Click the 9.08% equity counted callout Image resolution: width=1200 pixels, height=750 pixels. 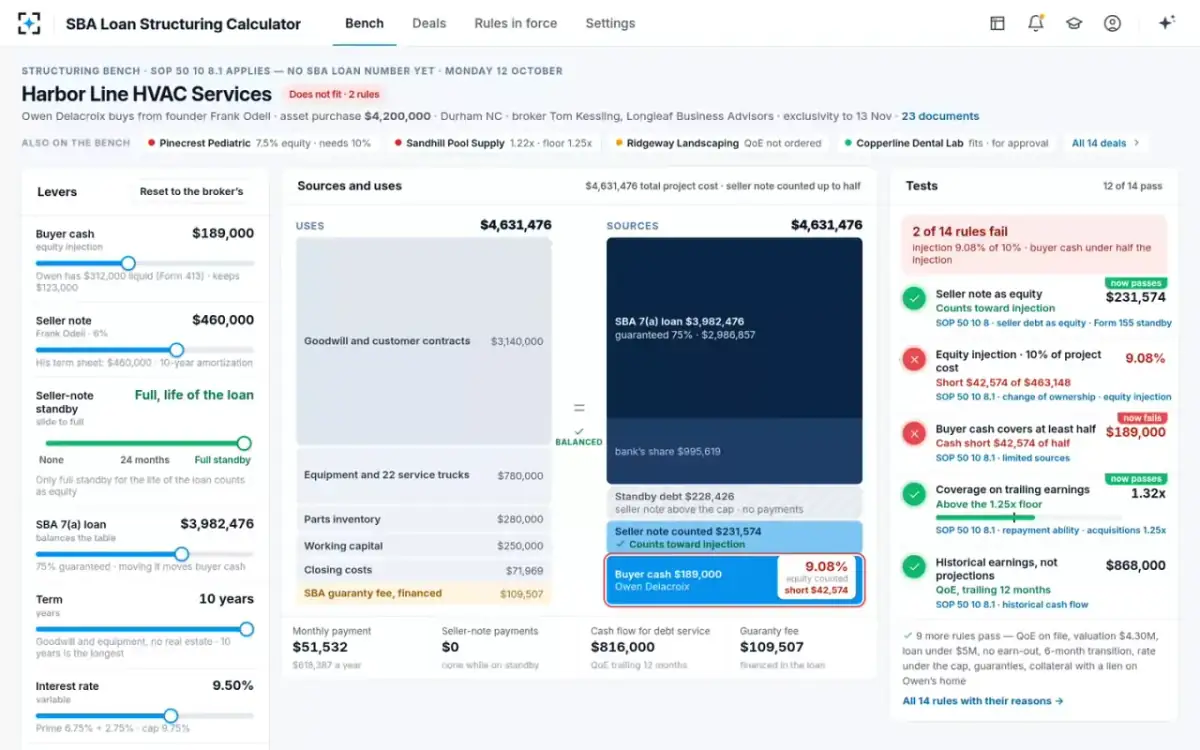(x=816, y=578)
